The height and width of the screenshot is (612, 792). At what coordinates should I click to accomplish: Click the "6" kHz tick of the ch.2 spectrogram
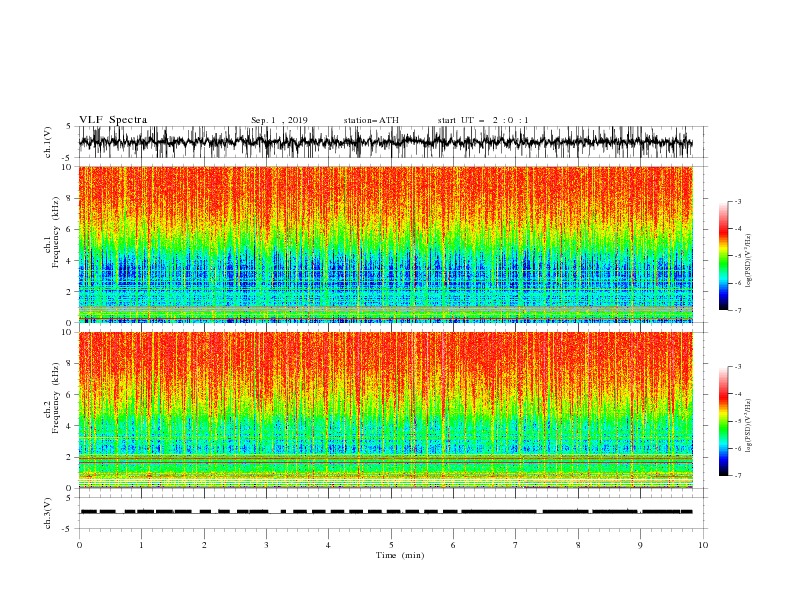70,395
